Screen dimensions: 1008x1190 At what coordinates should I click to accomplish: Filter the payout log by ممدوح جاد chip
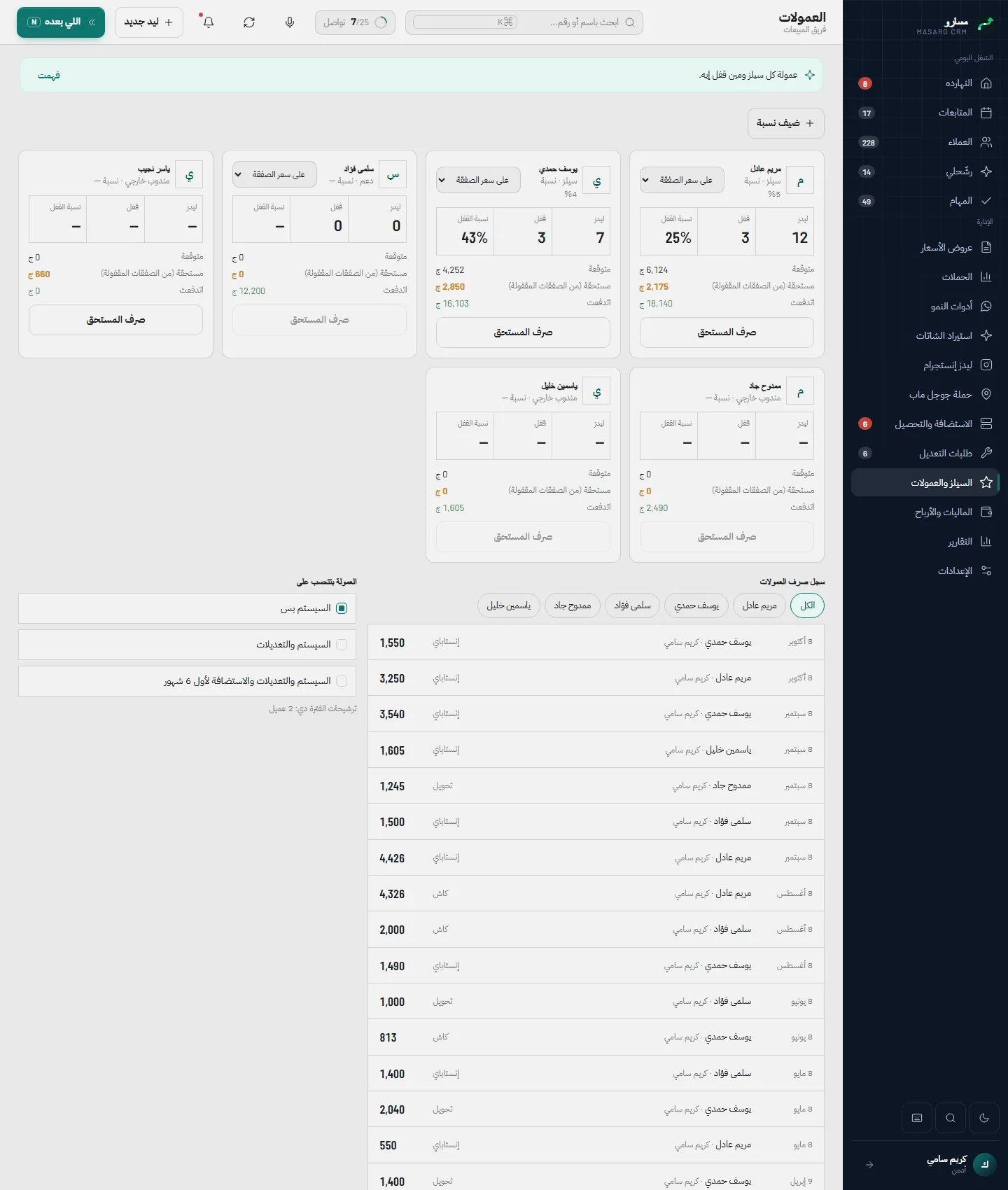click(x=573, y=605)
